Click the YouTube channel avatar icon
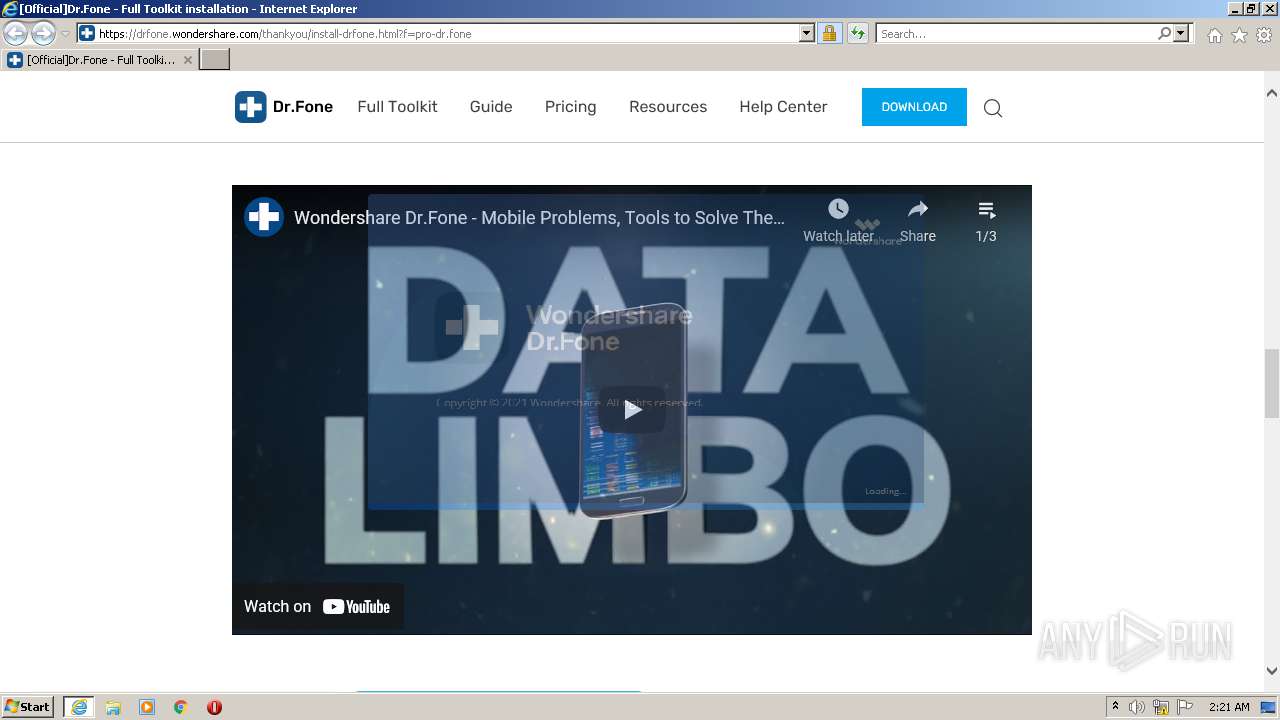1280x720 pixels. [264, 217]
